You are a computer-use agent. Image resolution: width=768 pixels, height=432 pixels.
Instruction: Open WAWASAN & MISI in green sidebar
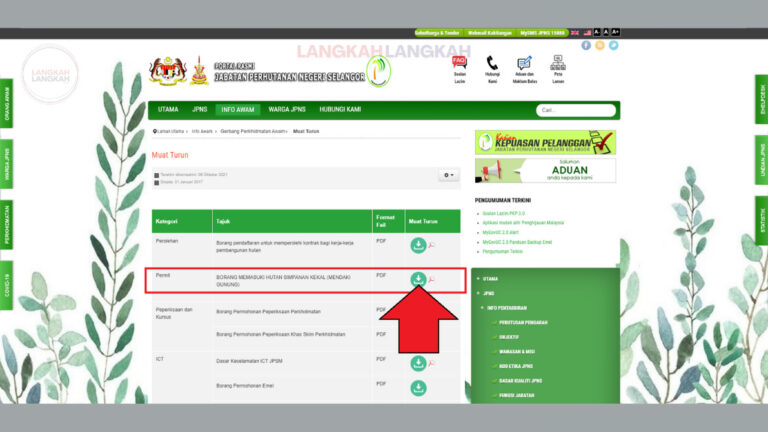[x=517, y=352]
